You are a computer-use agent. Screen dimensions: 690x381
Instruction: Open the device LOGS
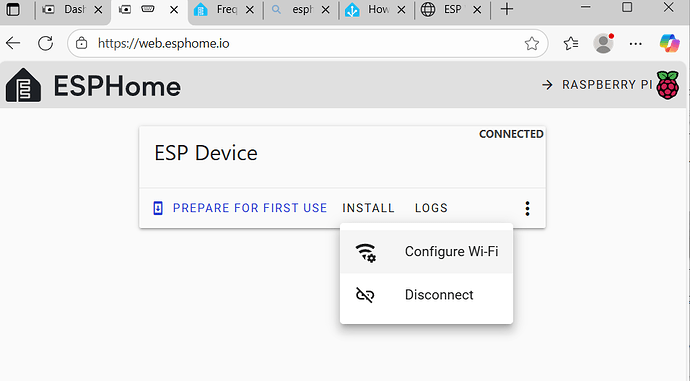point(431,208)
